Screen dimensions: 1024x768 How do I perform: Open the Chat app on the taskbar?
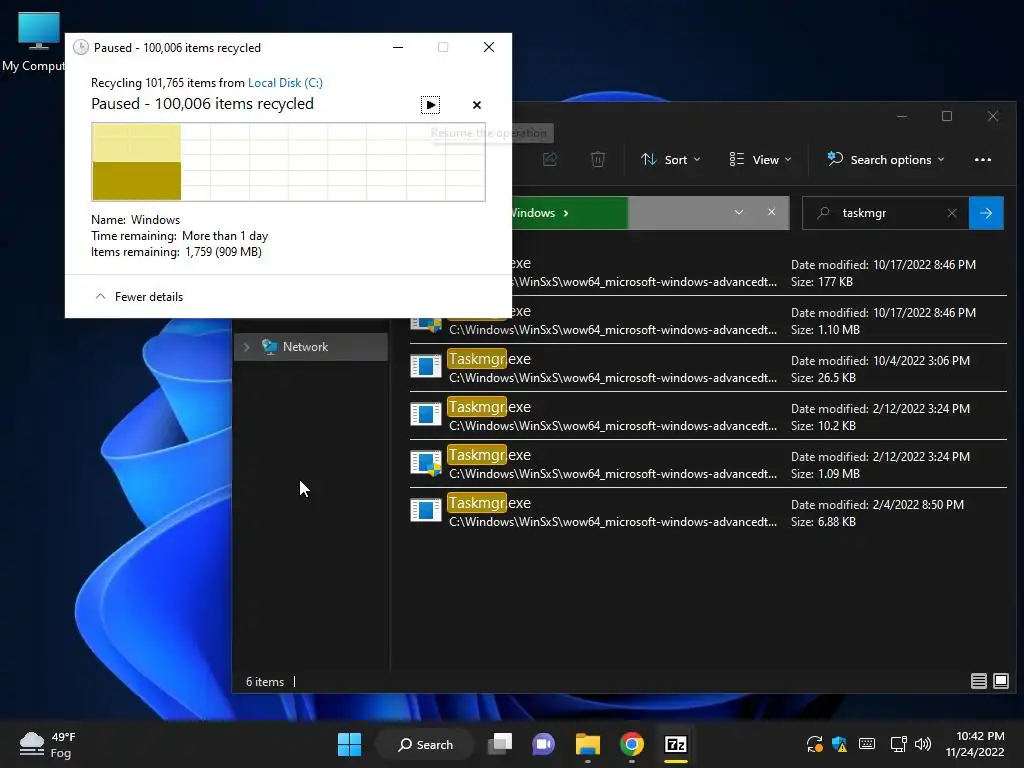coord(543,744)
